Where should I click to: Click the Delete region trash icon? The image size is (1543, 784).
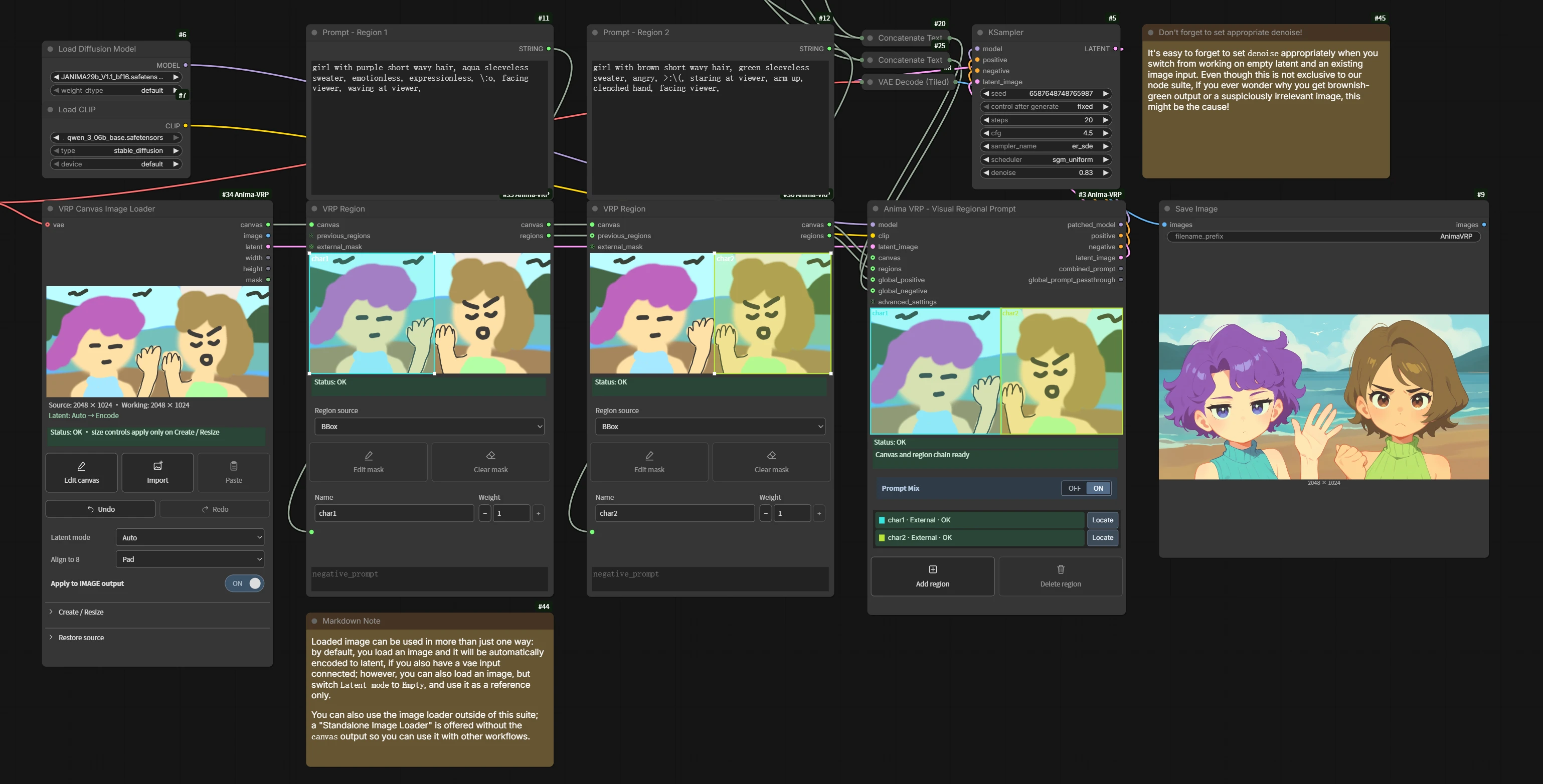(1061, 569)
